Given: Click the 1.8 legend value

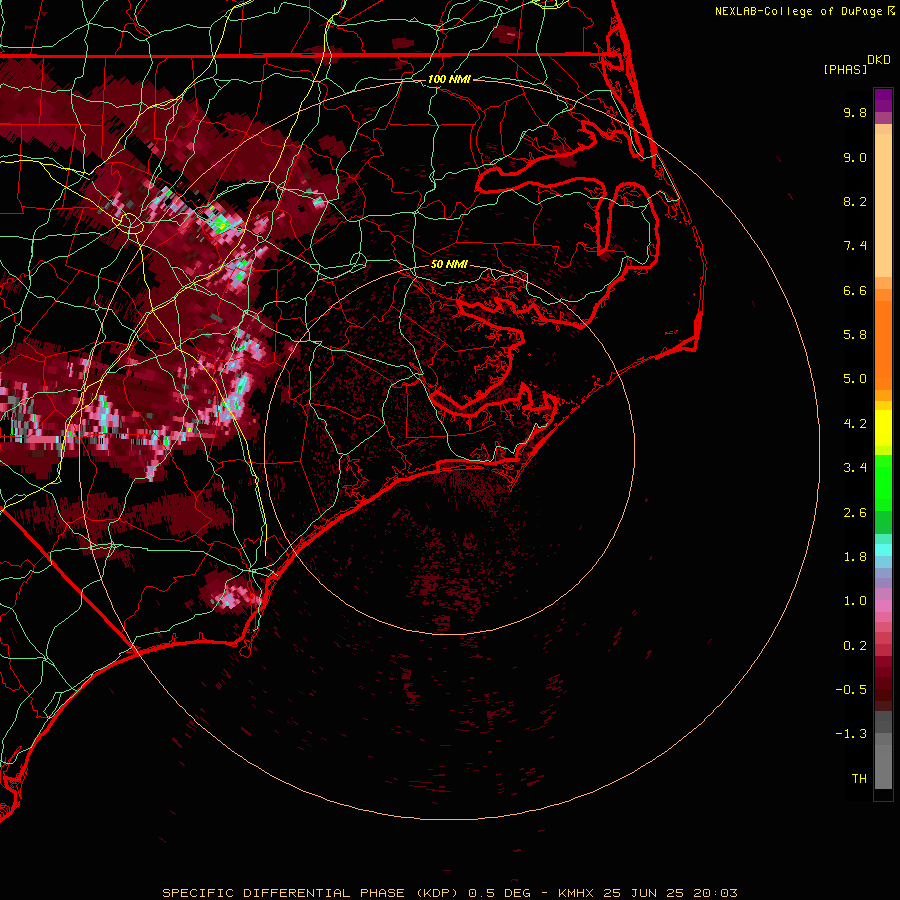Looking at the screenshot, I should (855, 557).
